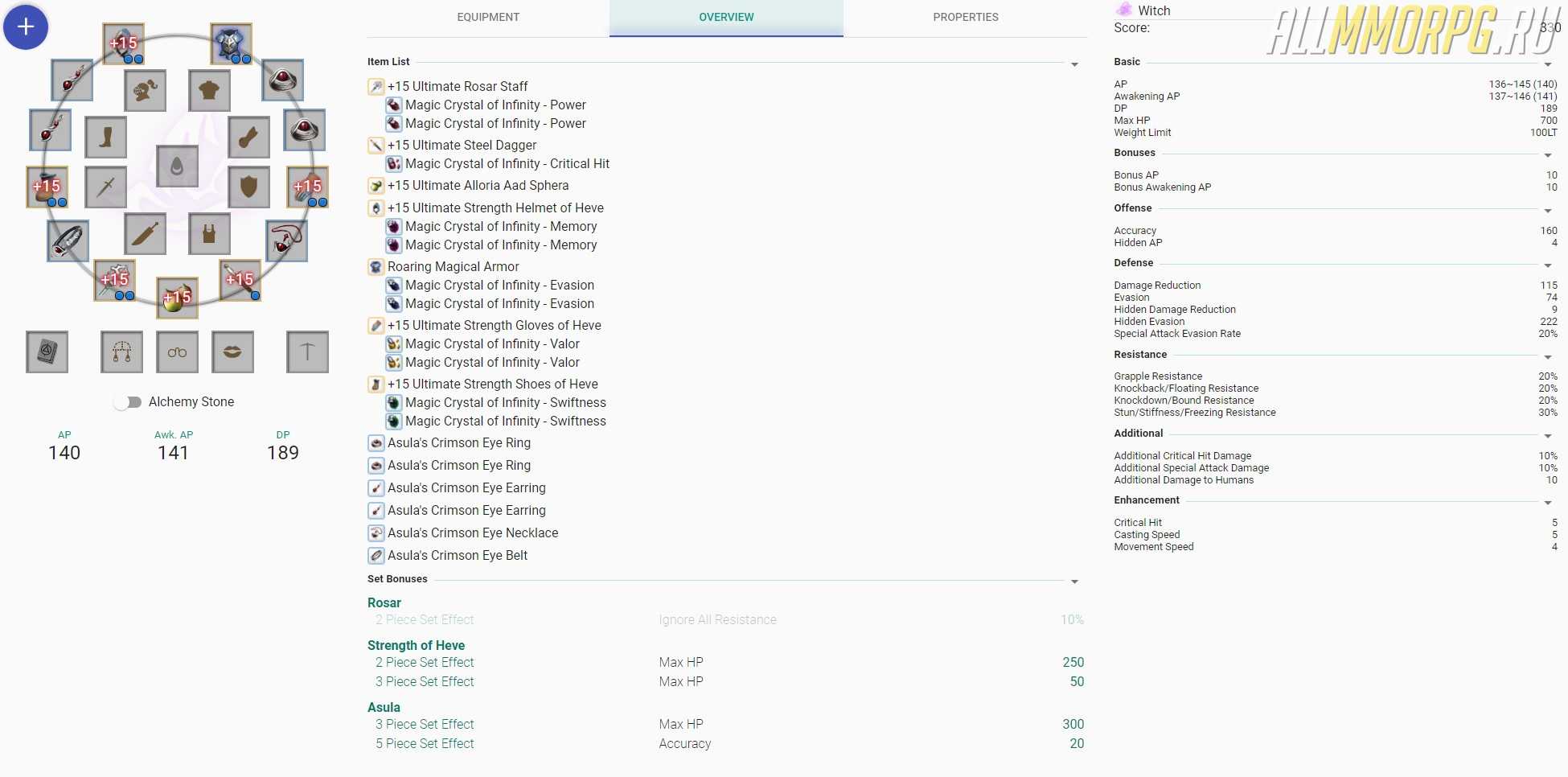Toggle the Alchemy Stone switch
Viewport: 1568px width, 777px height.
[x=127, y=402]
